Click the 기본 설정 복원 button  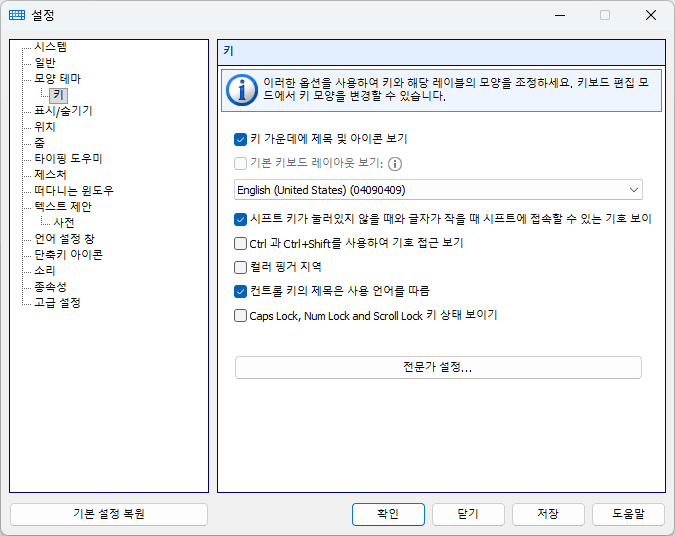click(x=109, y=514)
